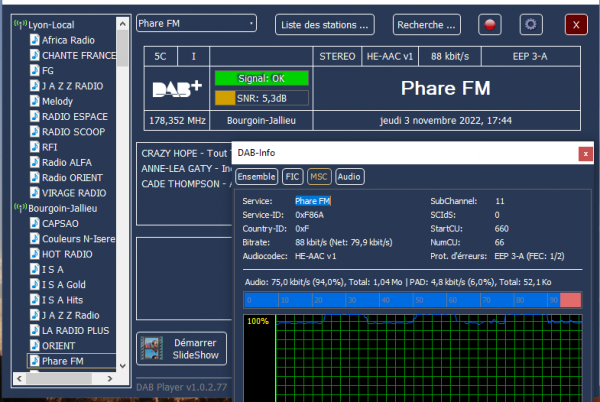This screenshot has width=600, height=402.
Task: Select Phare FM in the station tree
Action: coord(63,361)
